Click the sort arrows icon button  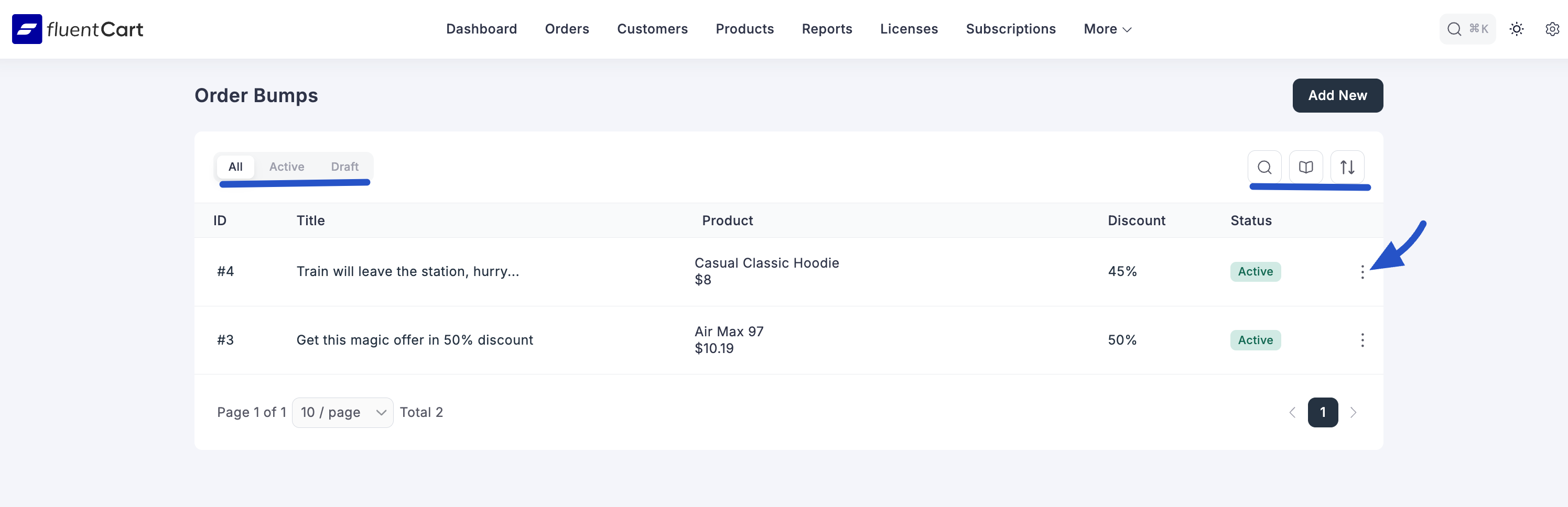tap(1347, 167)
